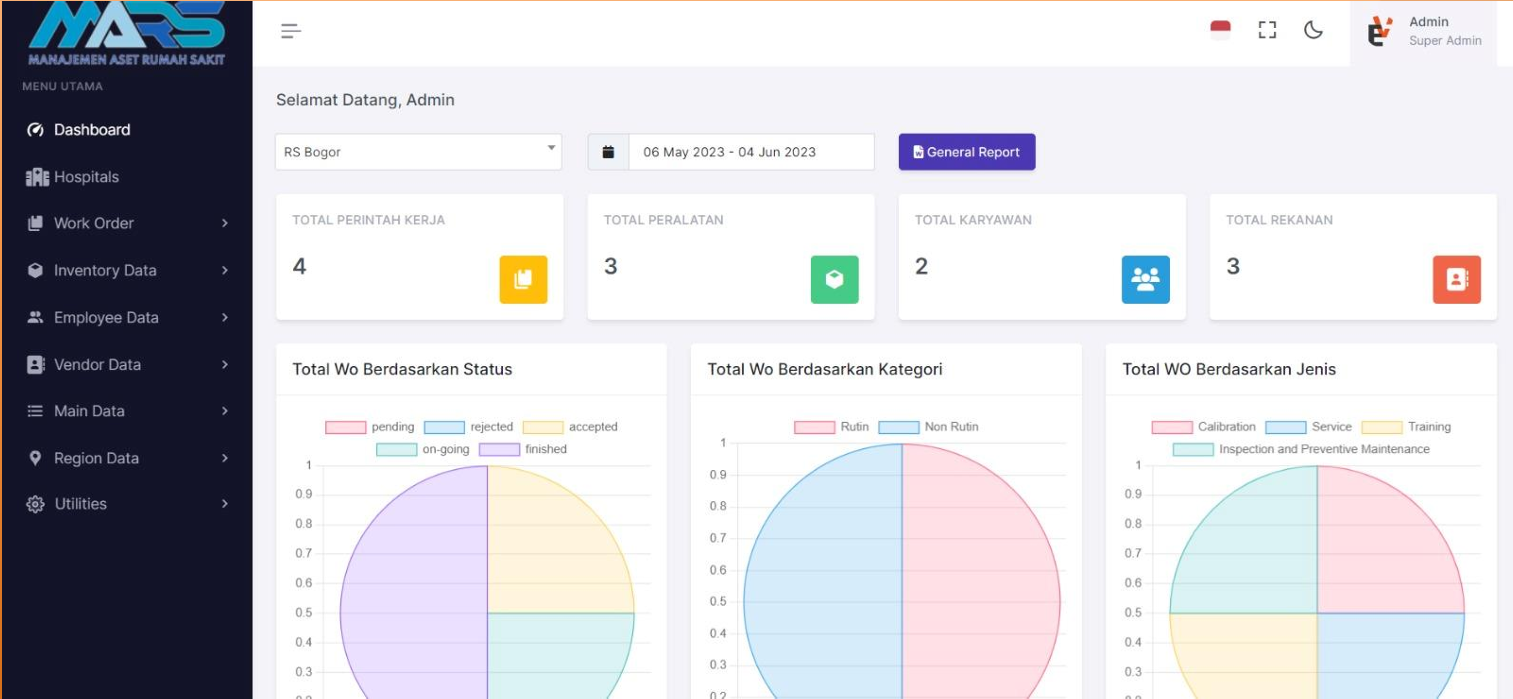This screenshot has height=699, width=1513.
Task: Toggle the accepted legend in Status chart
Action: pos(570,427)
